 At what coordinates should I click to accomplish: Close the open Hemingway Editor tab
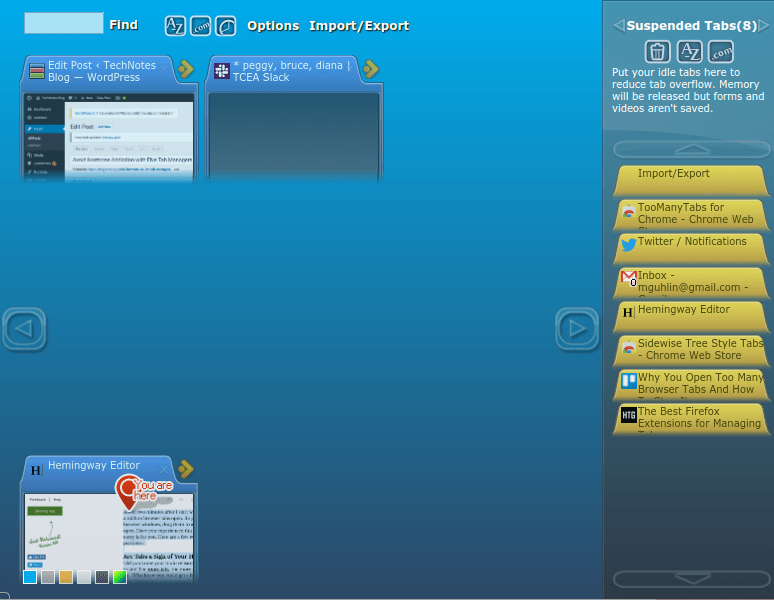[164, 469]
